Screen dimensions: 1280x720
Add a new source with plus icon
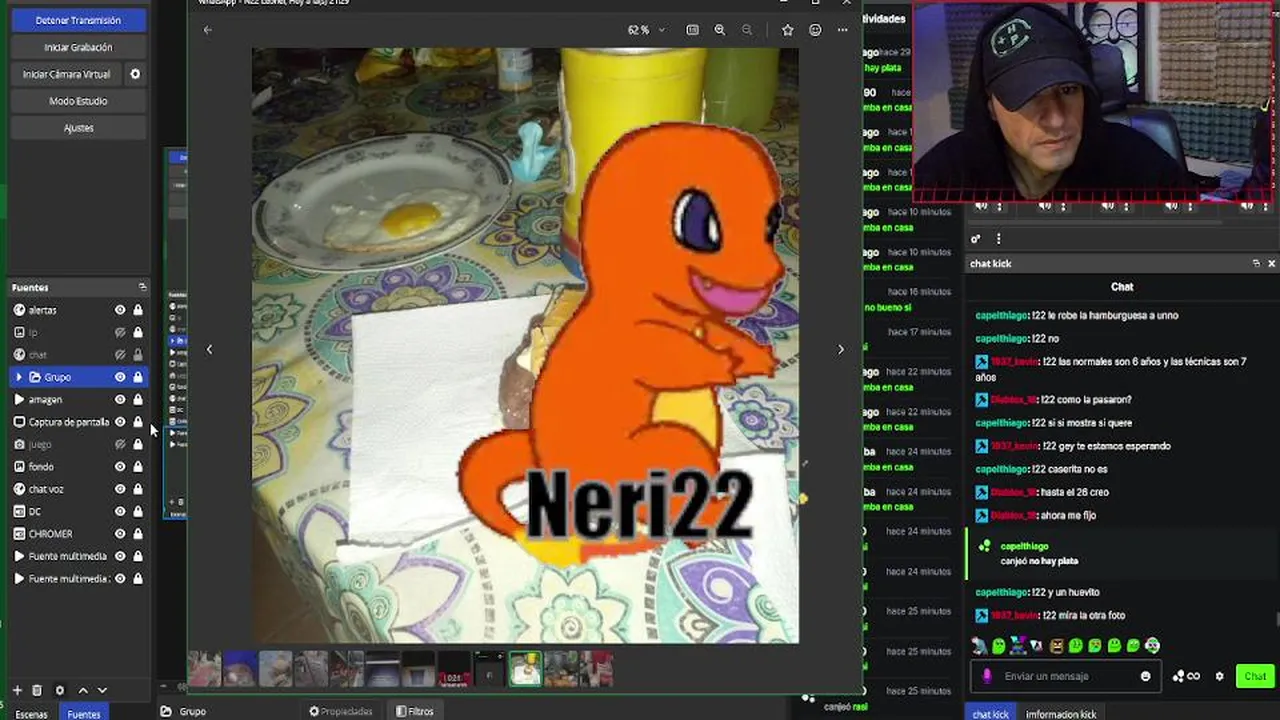[x=17, y=690]
